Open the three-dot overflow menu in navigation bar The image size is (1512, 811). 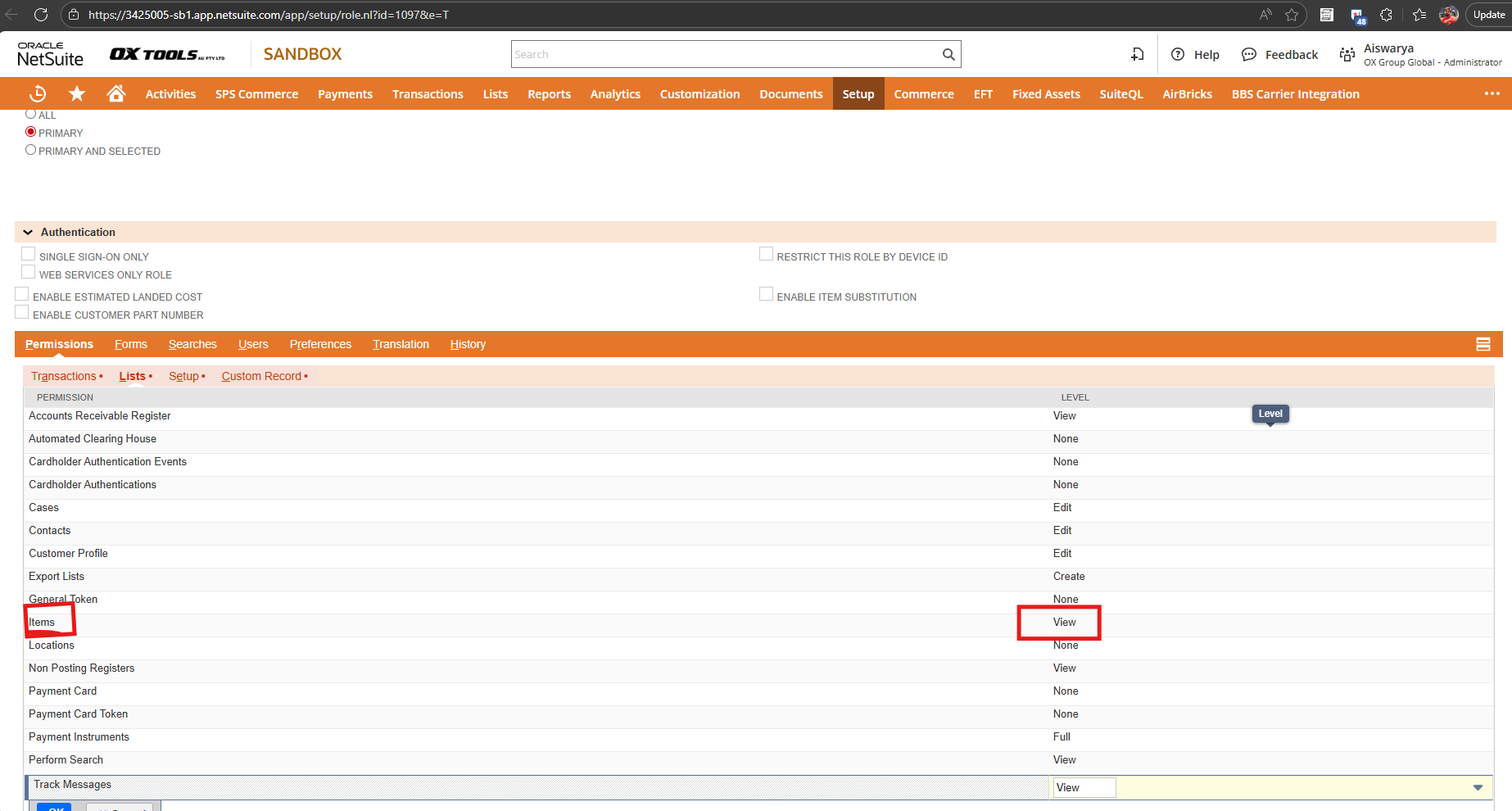[x=1492, y=94]
